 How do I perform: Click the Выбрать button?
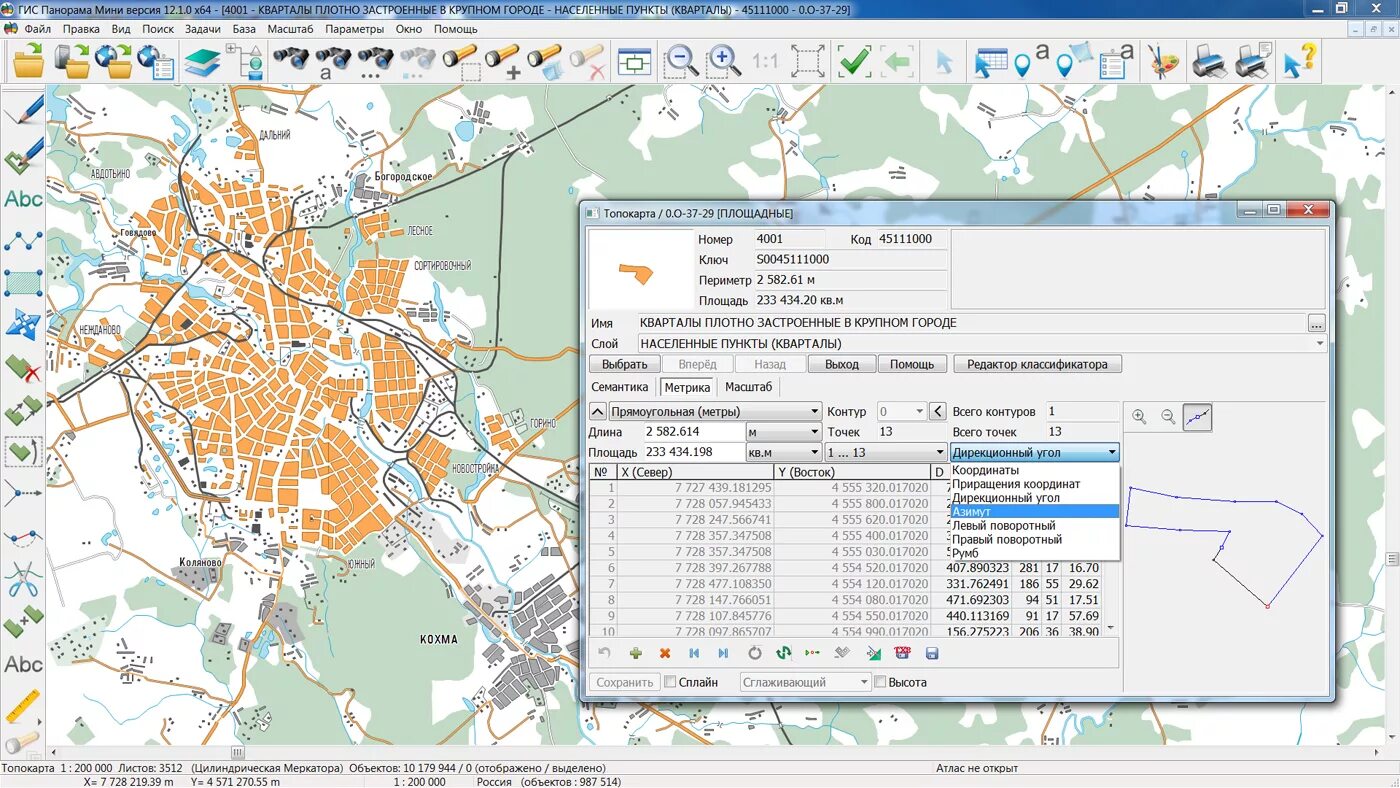tap(624, 364)
